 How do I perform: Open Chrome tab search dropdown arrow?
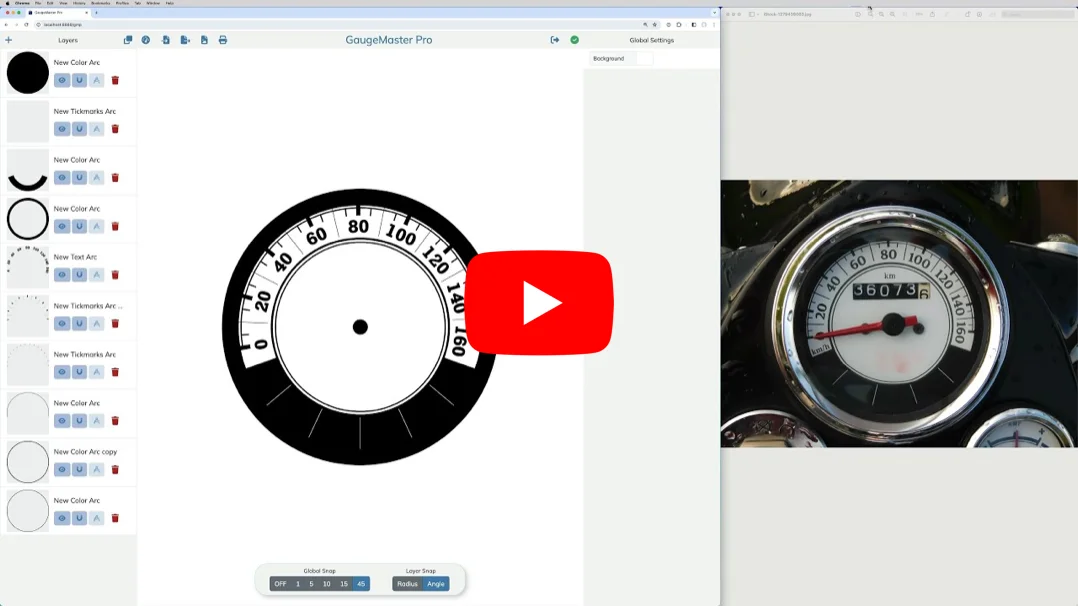click(714, 12)
